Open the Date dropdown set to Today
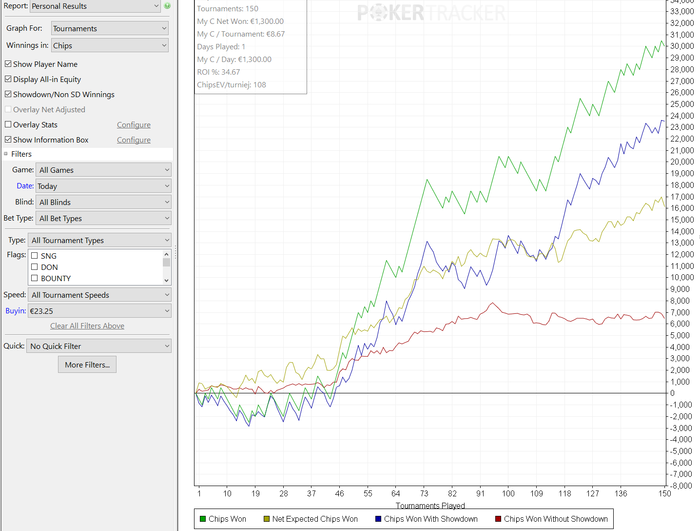Screen dimensions: 700x531 pos(104,186)
